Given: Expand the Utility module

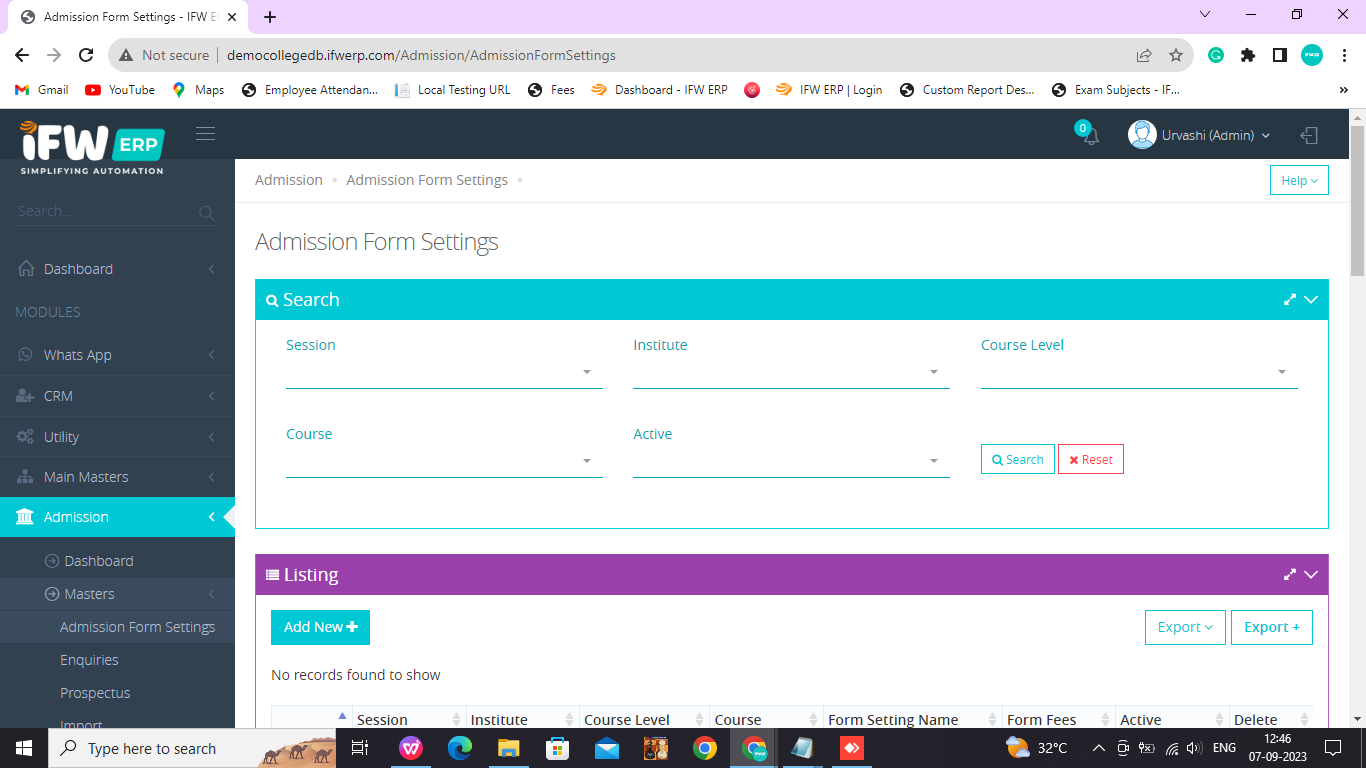Looking at the screenshot, I should pos(117,437).
